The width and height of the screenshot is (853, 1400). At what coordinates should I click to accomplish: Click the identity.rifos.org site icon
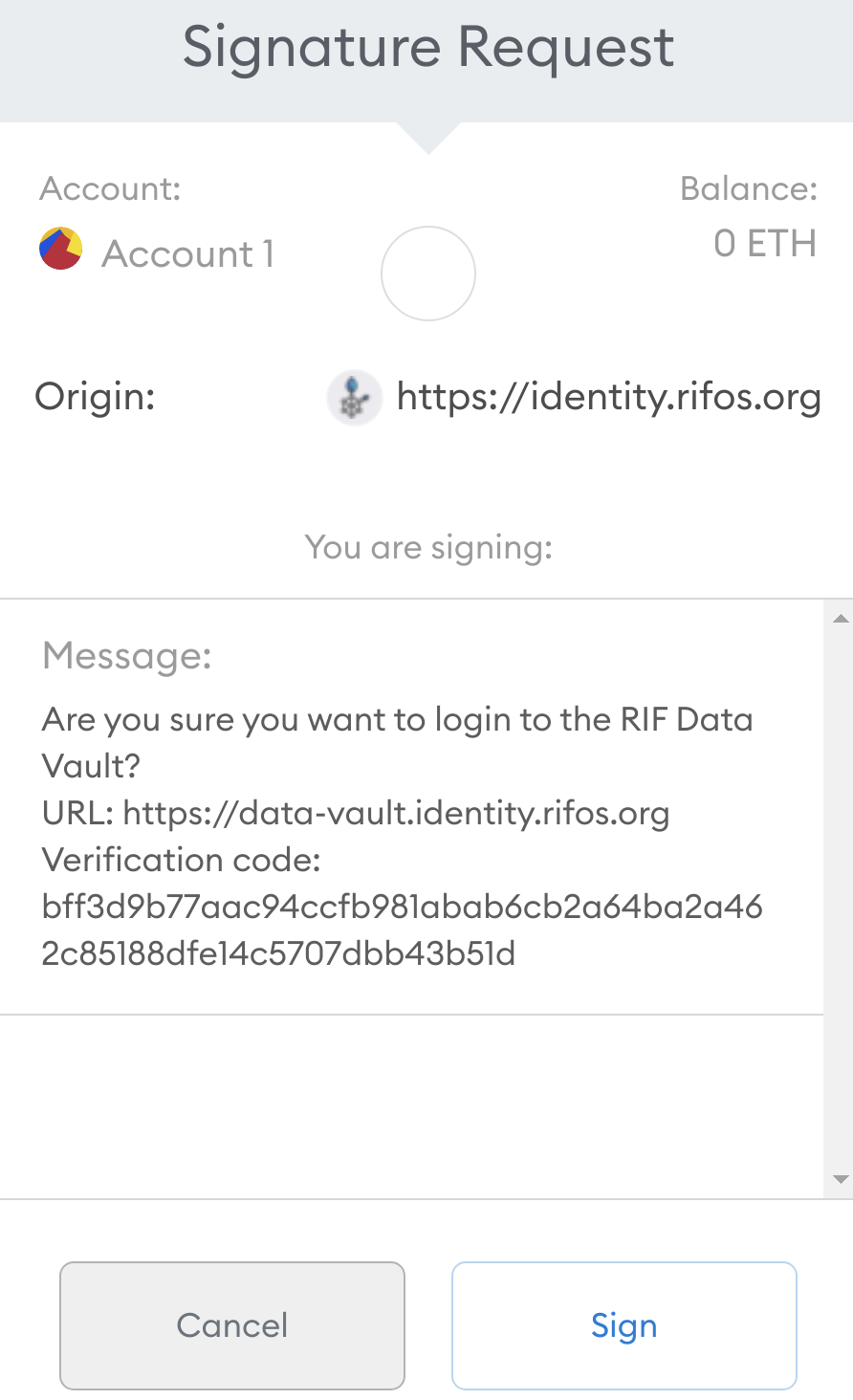[x=354, y=397]
